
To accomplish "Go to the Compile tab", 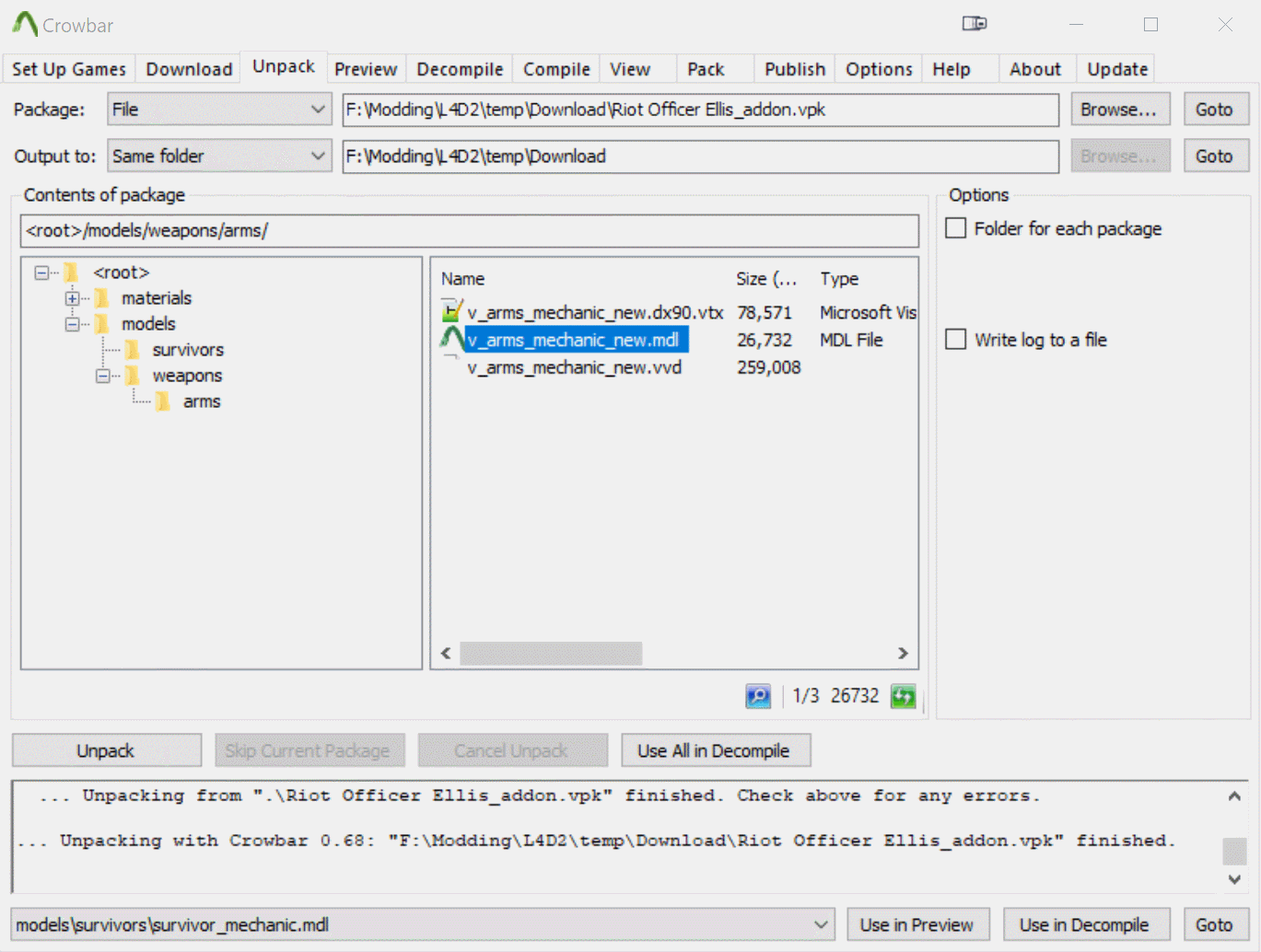I will coord(556,69).
